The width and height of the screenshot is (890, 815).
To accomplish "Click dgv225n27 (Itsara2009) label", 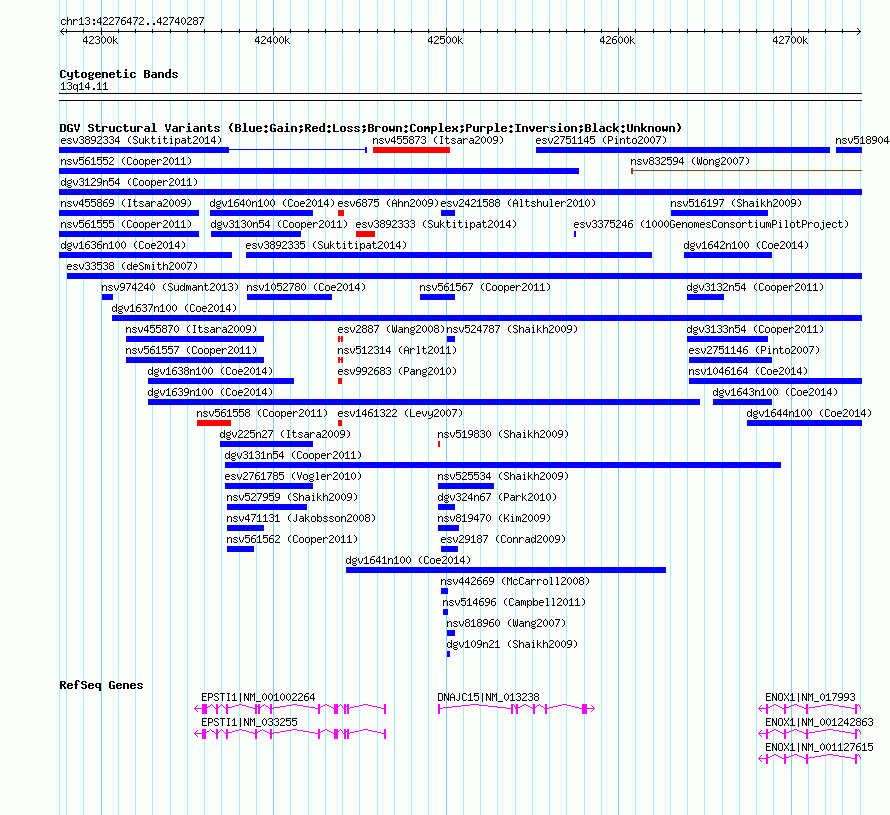I will pyautogui.click(x=286, y=434).
